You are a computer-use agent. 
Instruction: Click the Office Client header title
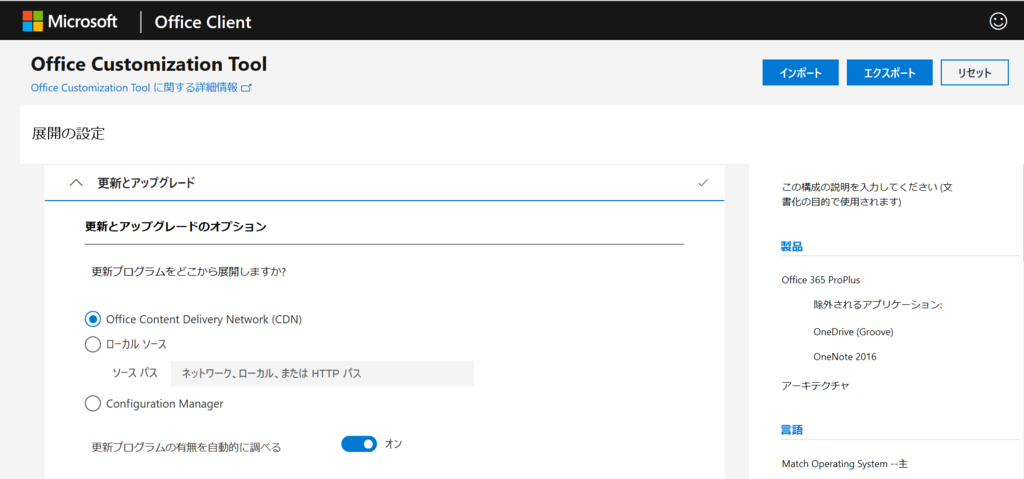(203, 22)
